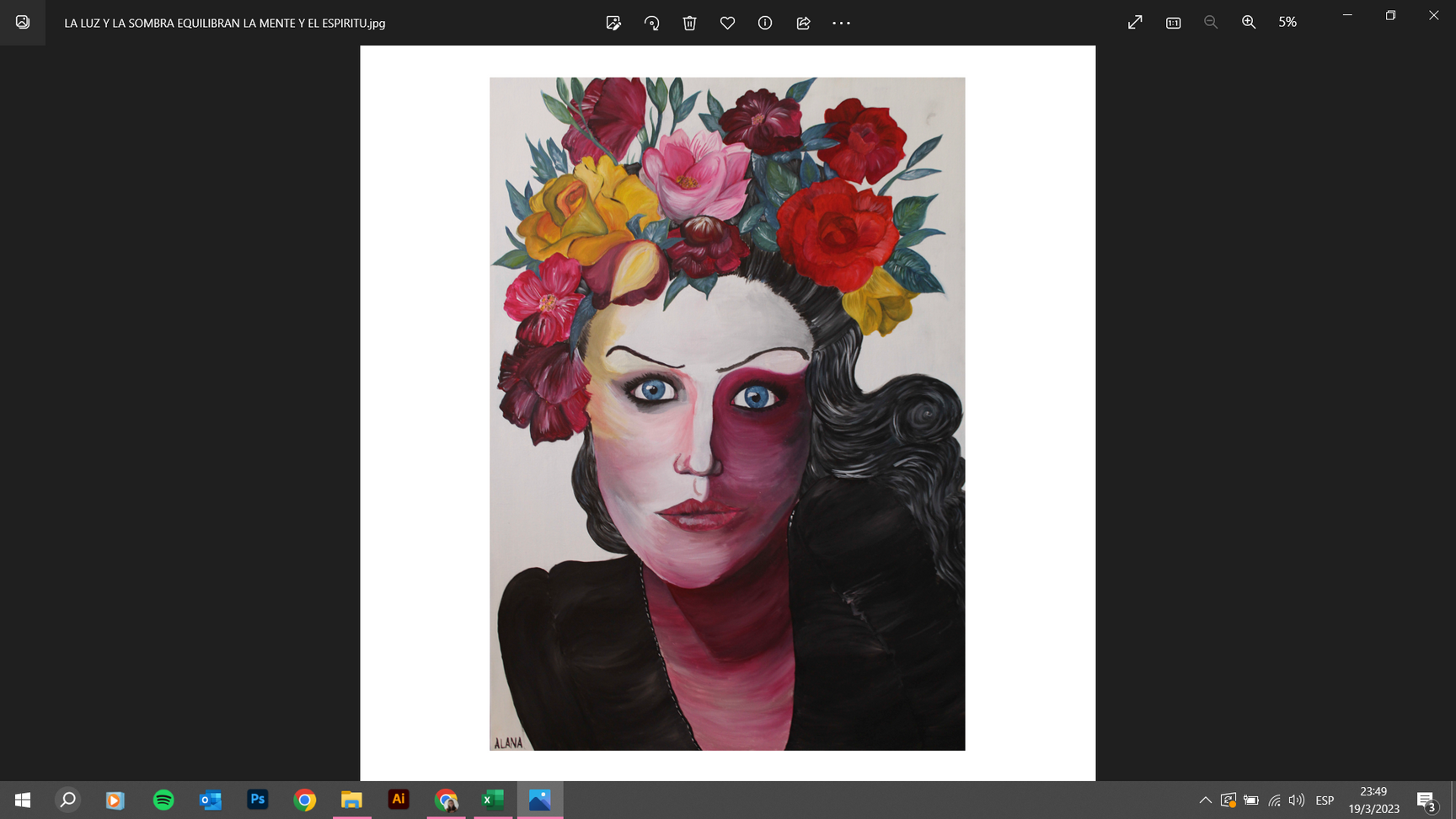This screenshot has width=1456, height=819.
Task: Delete the photo using the trash icon
Action: pyautogui.click(x=689, y=23)
